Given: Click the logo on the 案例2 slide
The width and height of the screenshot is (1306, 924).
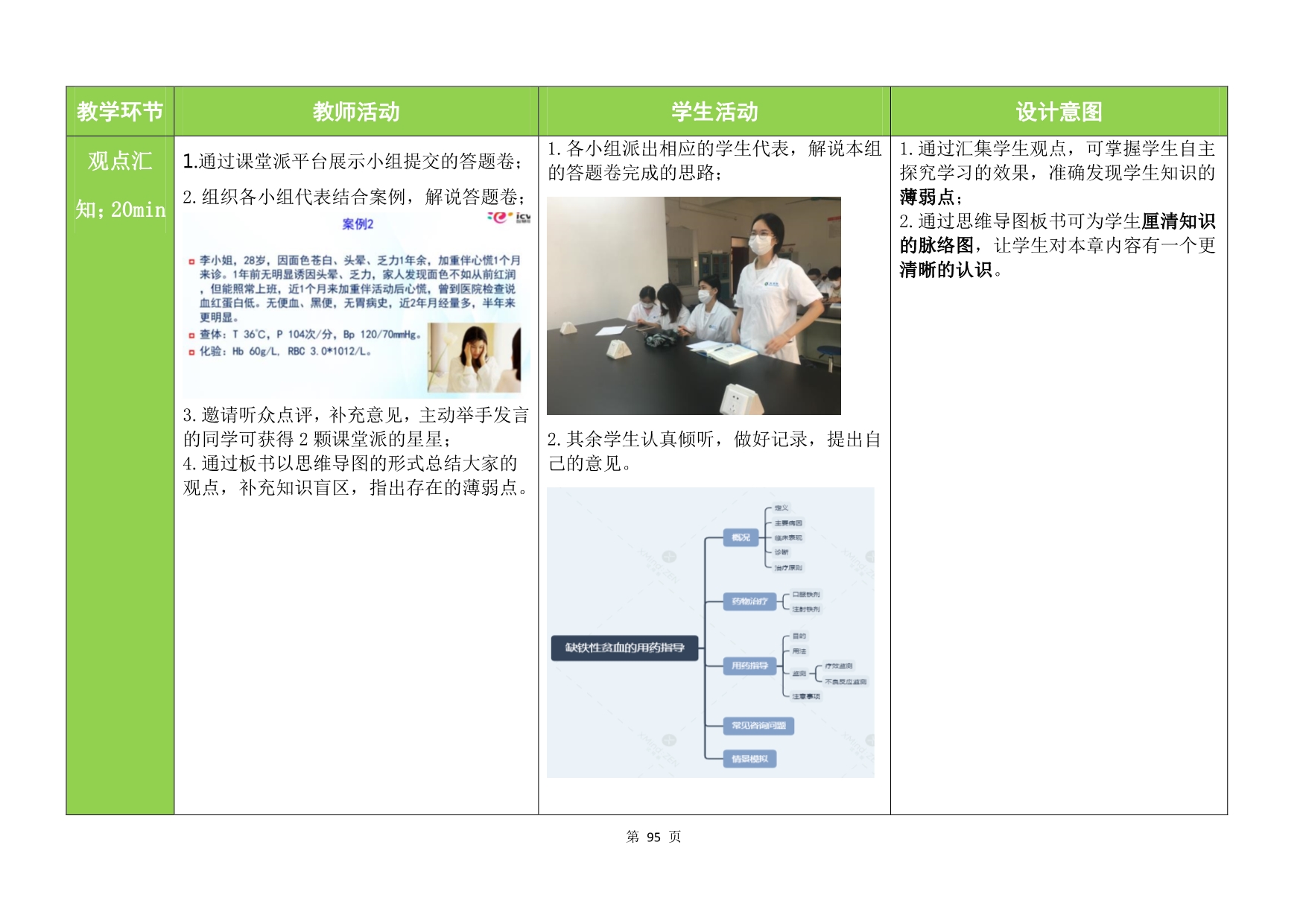Looking at the screenshot, I should 509,218.
